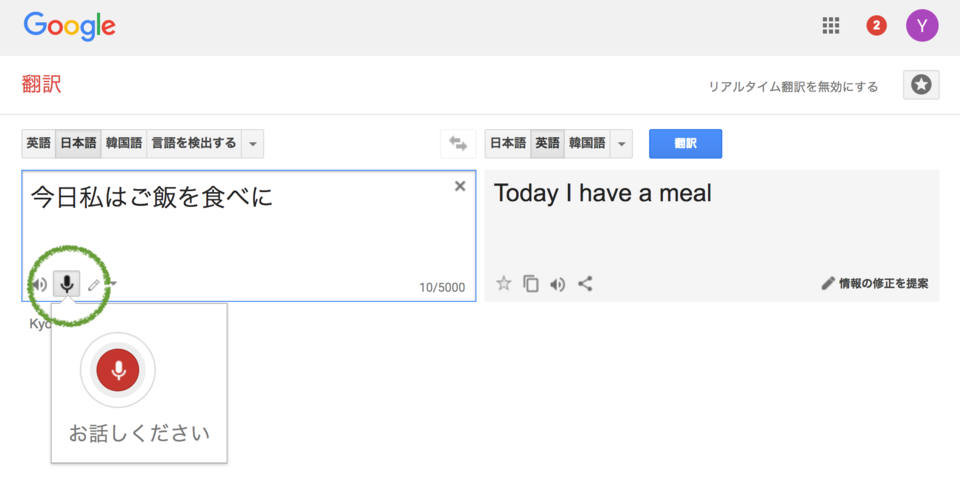Copy the translated text icon
The image size is (960, 493).
tap(531, 284)
